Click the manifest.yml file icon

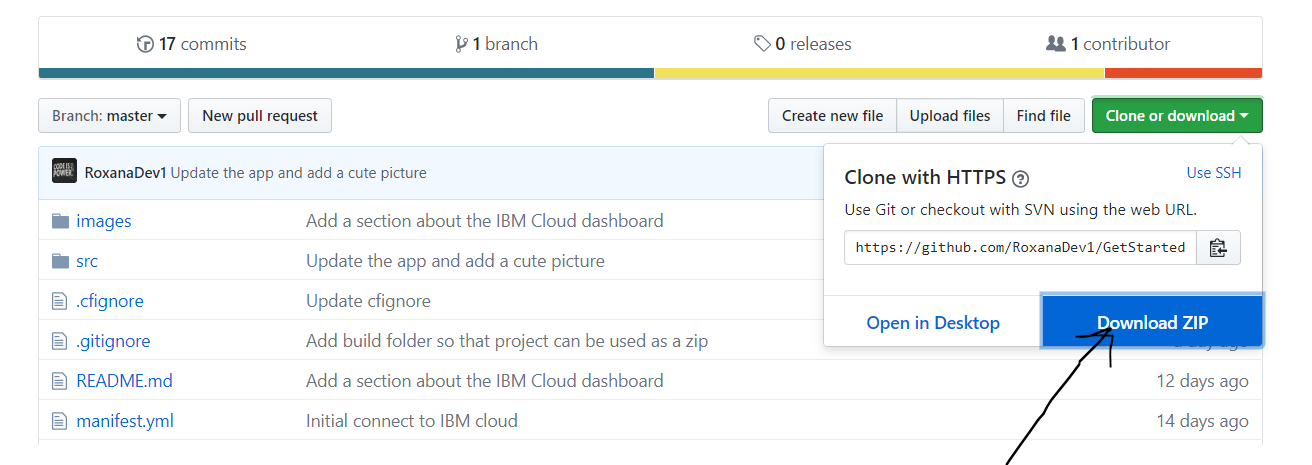[60, 421]
